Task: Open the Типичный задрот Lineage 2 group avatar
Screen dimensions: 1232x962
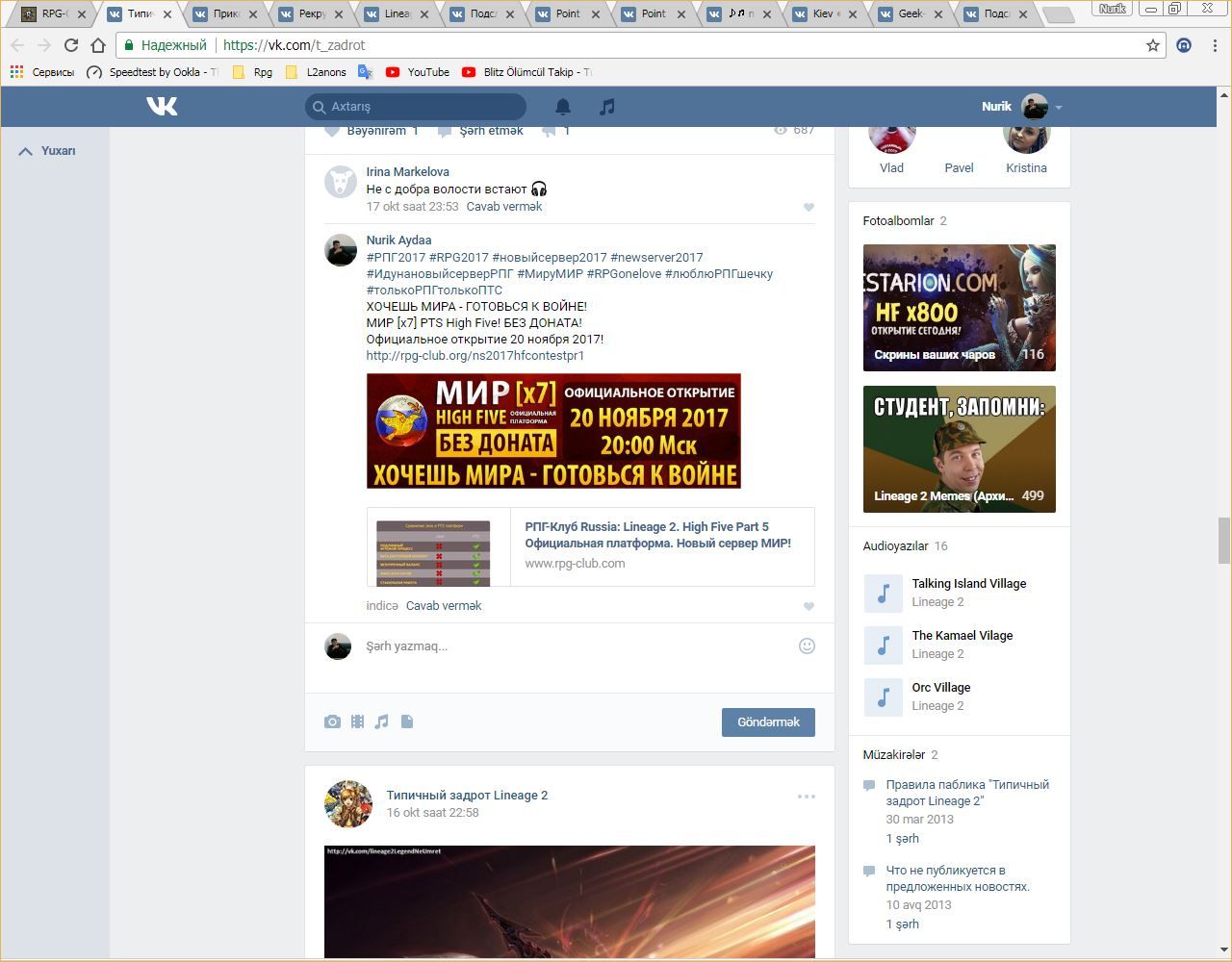Action: pyautogui.click(x=348, y=804)
